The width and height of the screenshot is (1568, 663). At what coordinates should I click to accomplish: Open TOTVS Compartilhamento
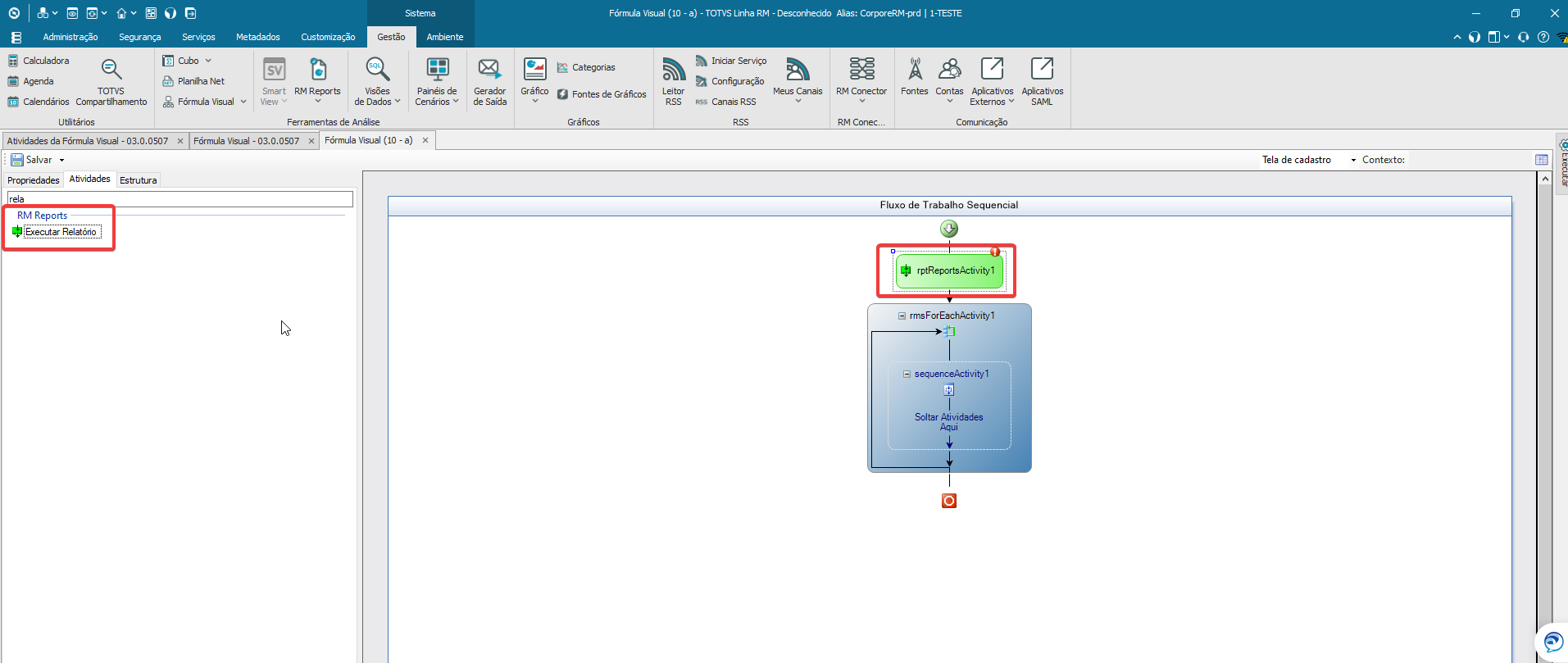[111, 82]
